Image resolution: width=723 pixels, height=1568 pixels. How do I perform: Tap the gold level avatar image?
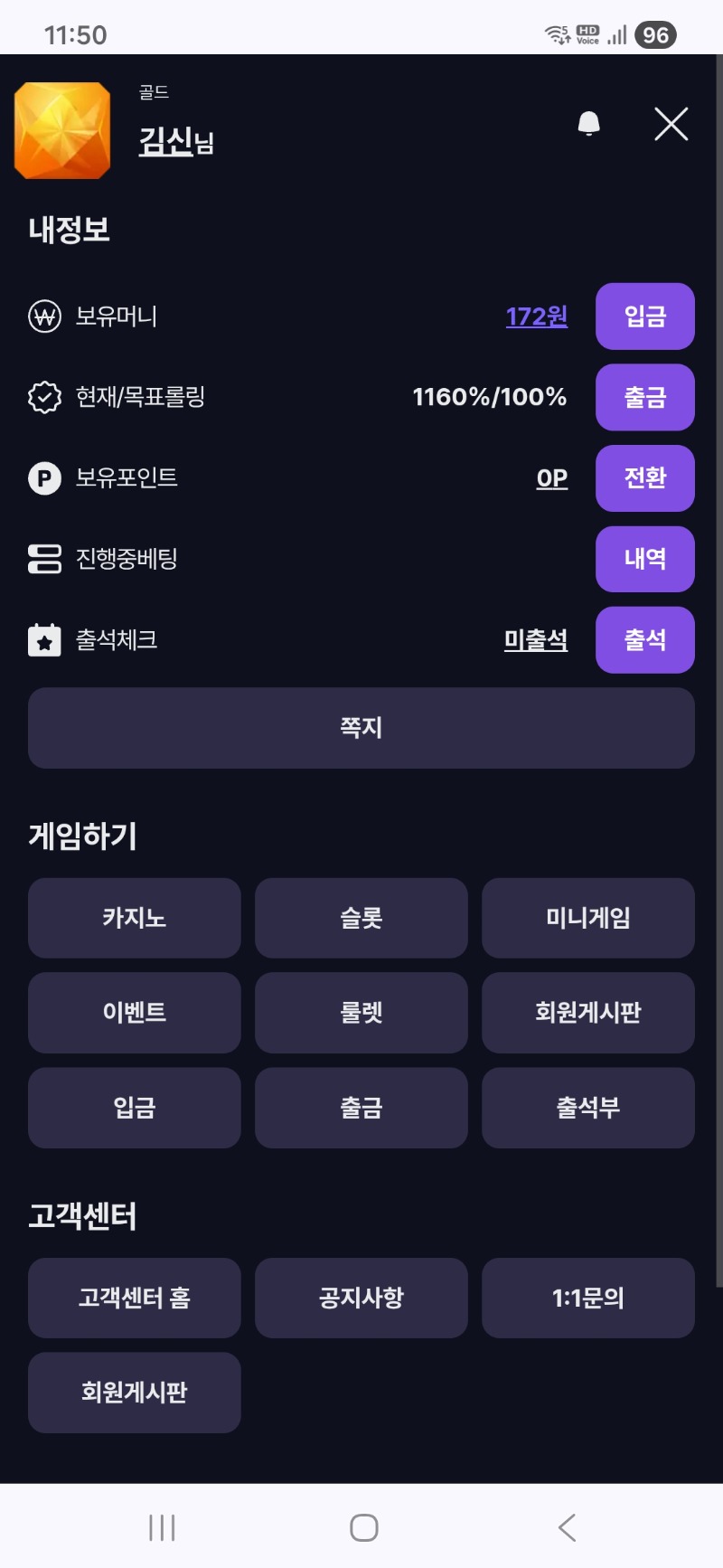62,130
